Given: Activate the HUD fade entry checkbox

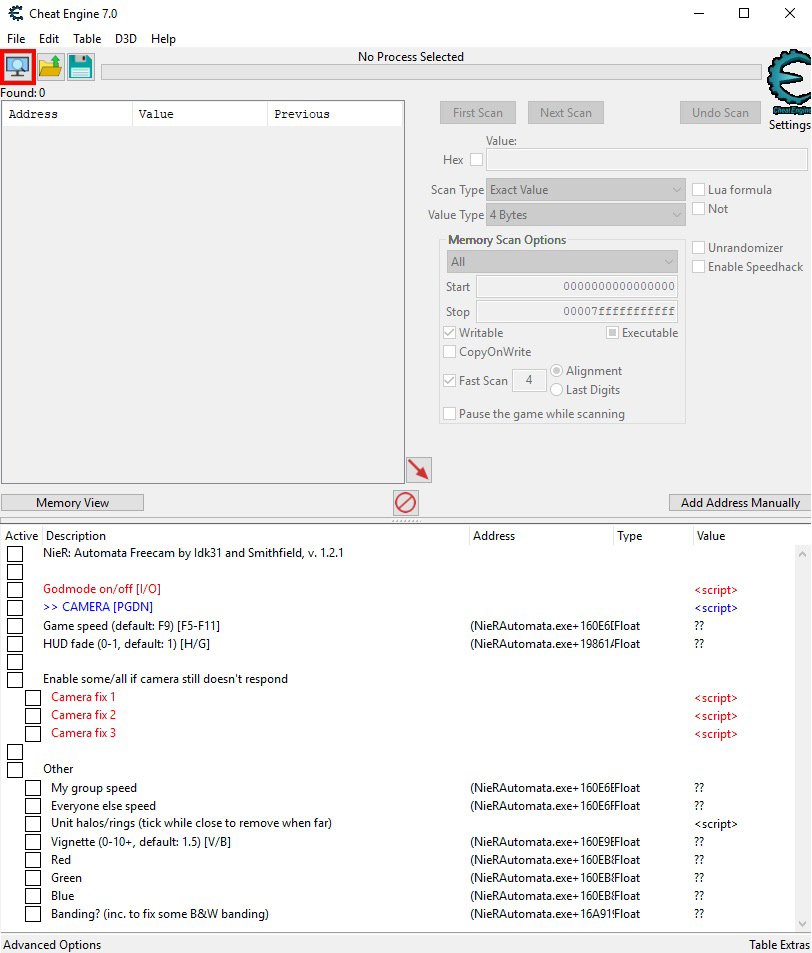Looking at the screenshot, I should pyautogui.click(x=15, y=644).
